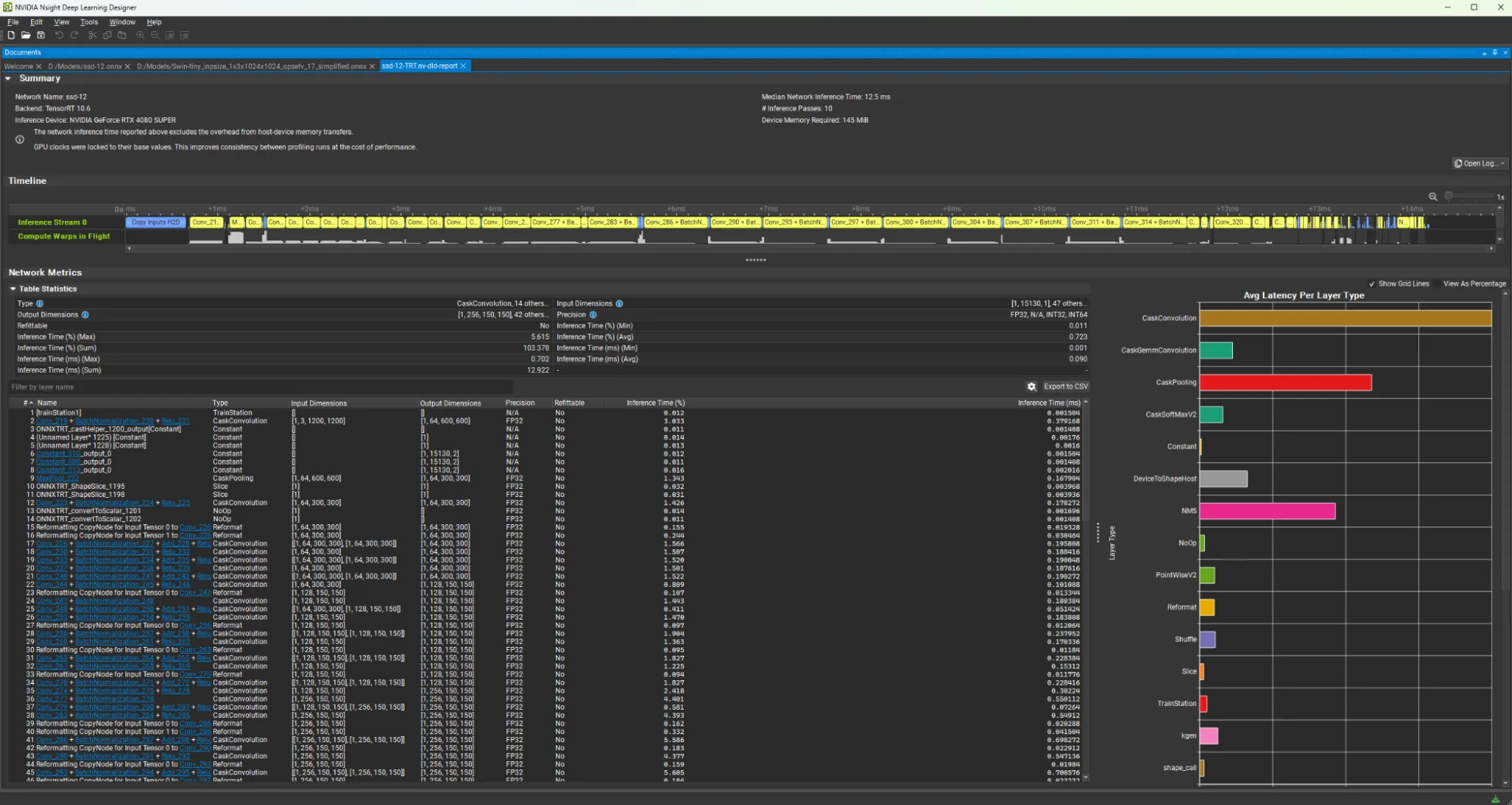Collapse the Table Statistics section
The height and width of the screenshot is (805, 1512).
[13, 289]
